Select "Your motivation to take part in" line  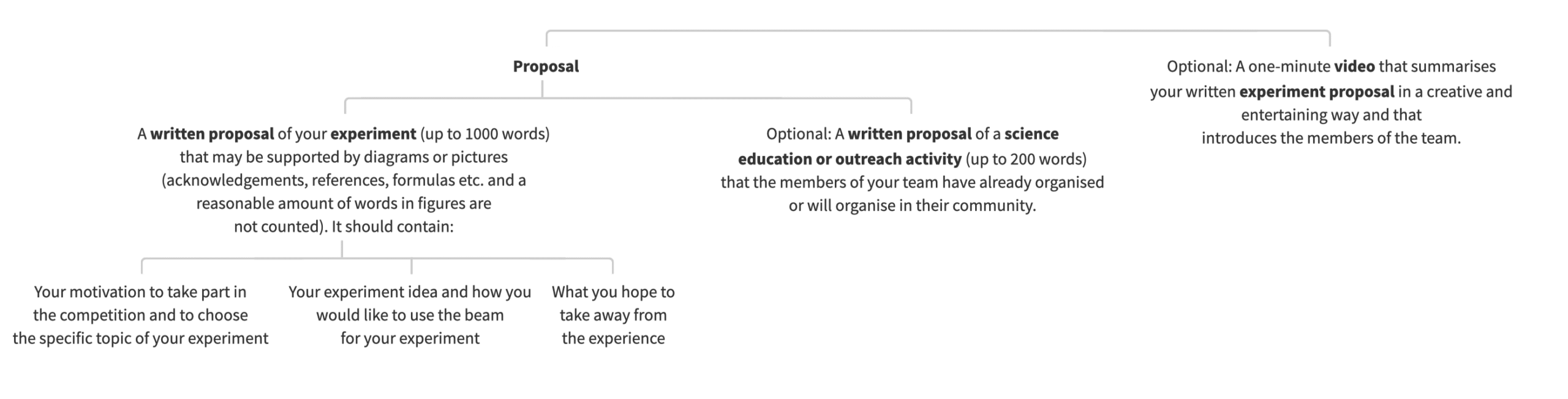tap(140, 292)
